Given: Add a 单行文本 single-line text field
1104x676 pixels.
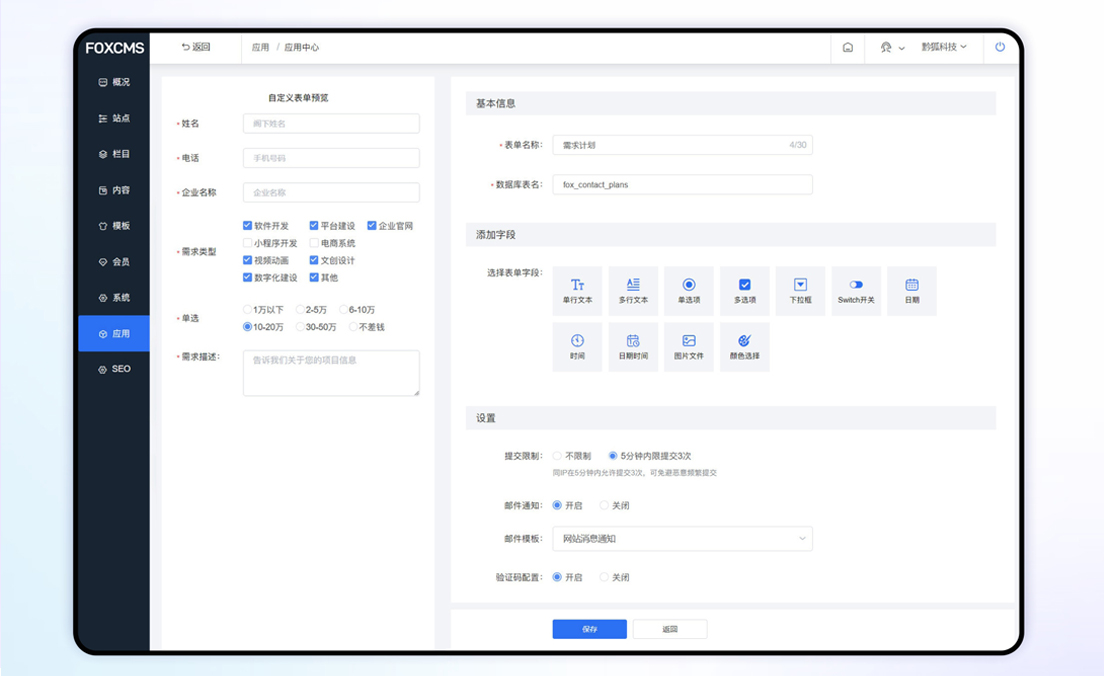Looking at the screenshot, I should coord(577,291).
